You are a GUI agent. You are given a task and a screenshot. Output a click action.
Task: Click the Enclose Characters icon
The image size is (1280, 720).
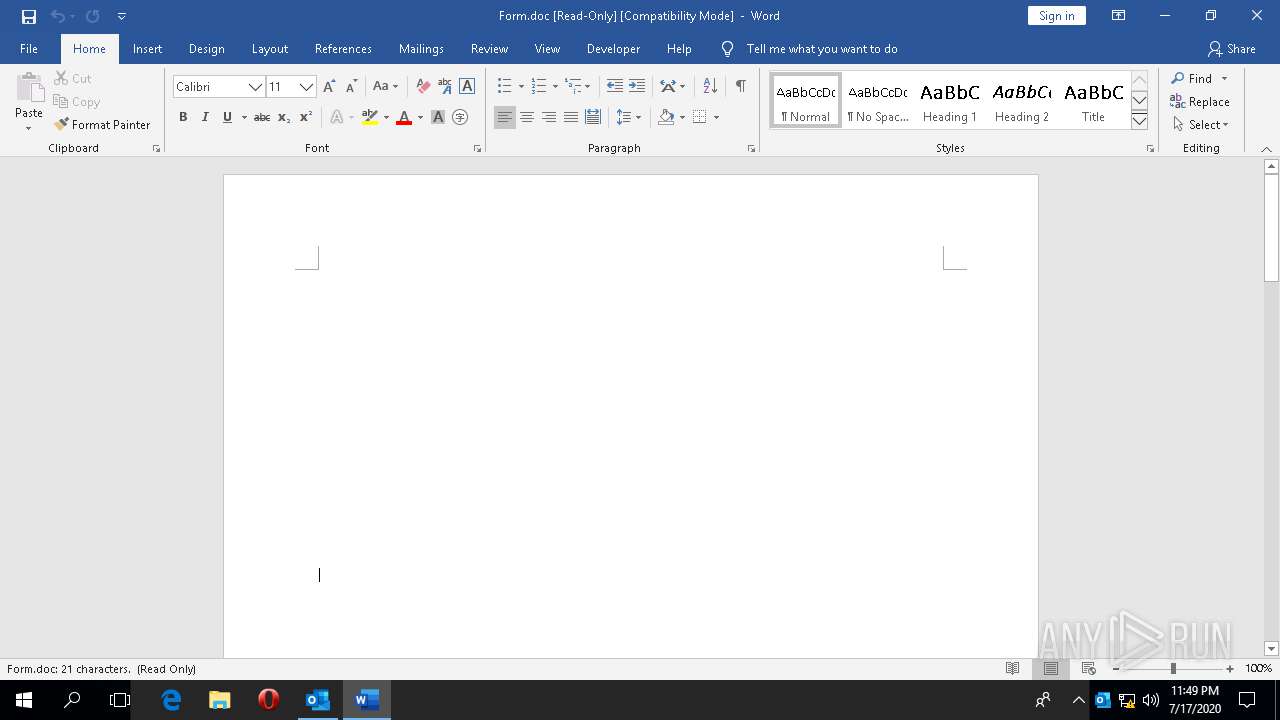tap(460, 117)
